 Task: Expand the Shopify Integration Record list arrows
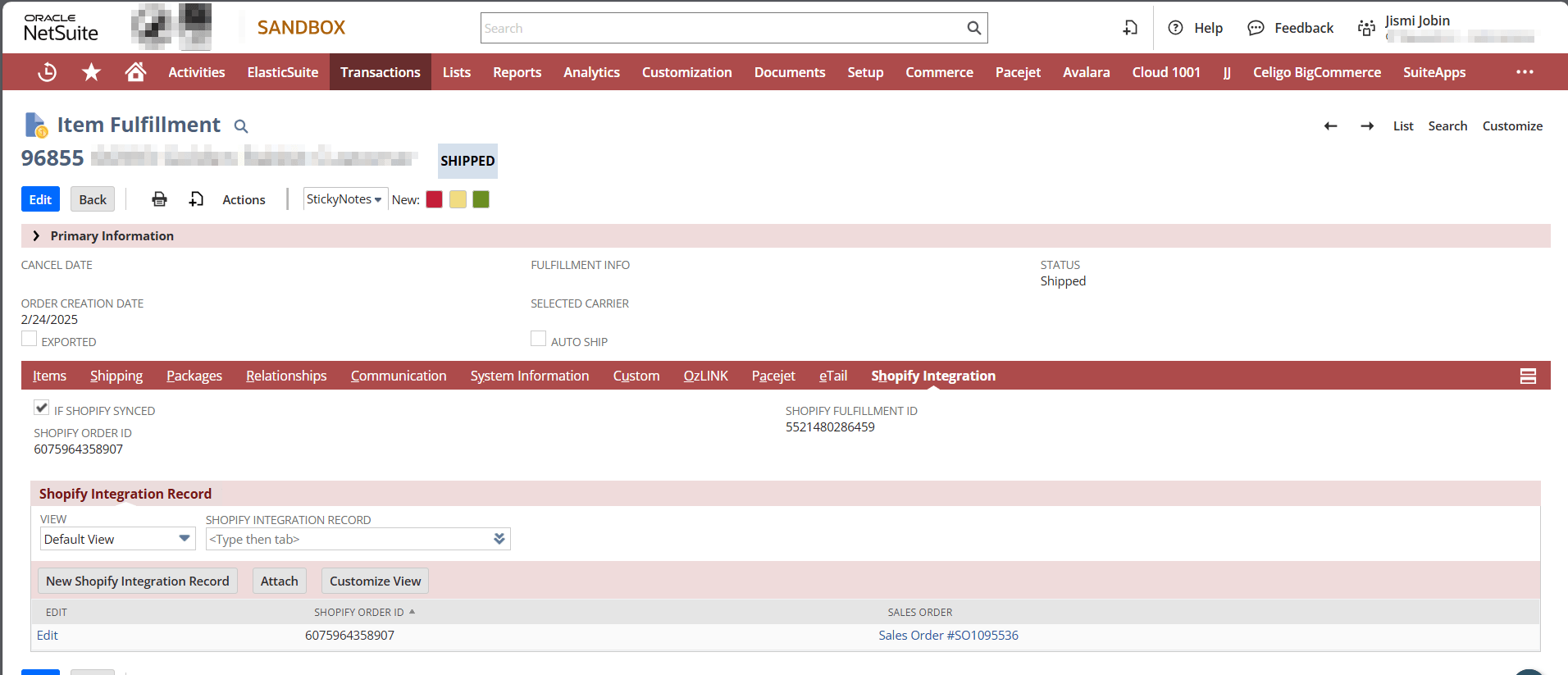(499, 539)
